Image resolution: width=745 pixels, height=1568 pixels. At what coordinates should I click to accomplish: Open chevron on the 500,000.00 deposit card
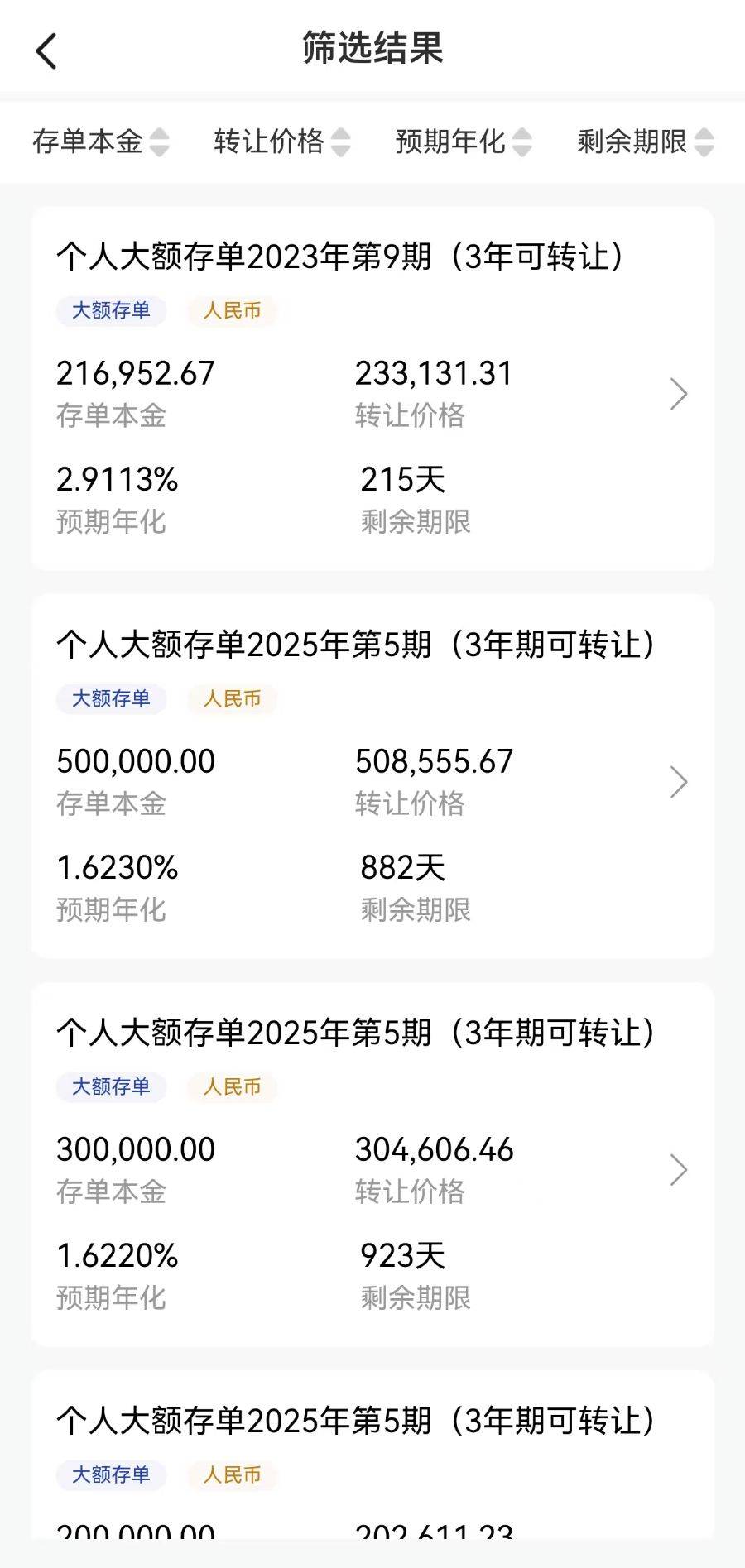click(679, 782)
